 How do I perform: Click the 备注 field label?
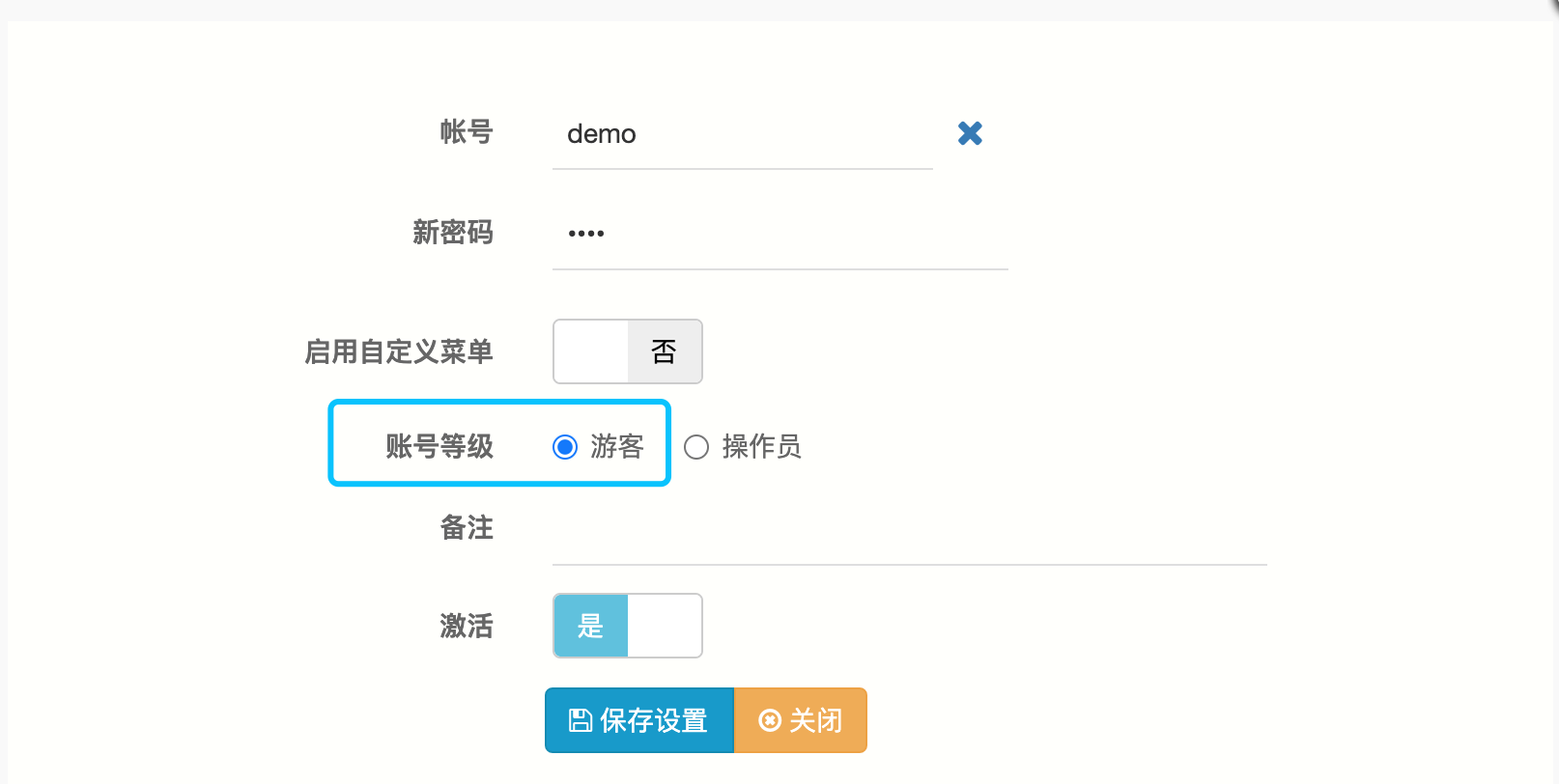tap(467, 527)
